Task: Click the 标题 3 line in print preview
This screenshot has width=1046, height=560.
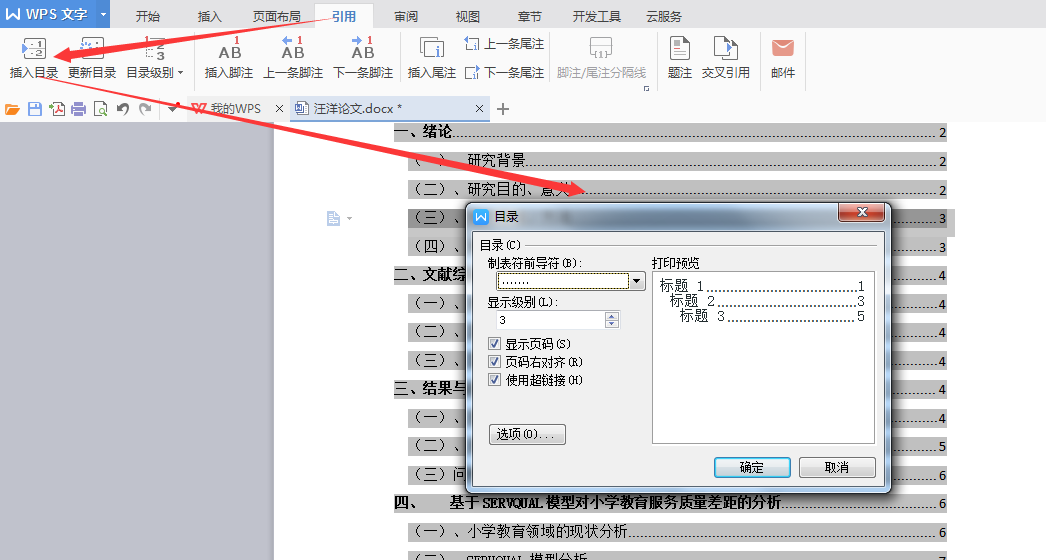Action: click(x=772, y=316)
